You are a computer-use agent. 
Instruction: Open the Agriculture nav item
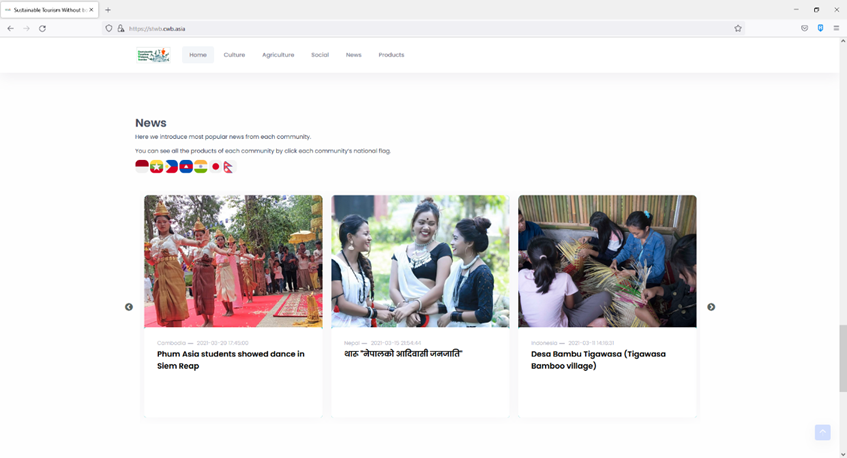(278, 55)
